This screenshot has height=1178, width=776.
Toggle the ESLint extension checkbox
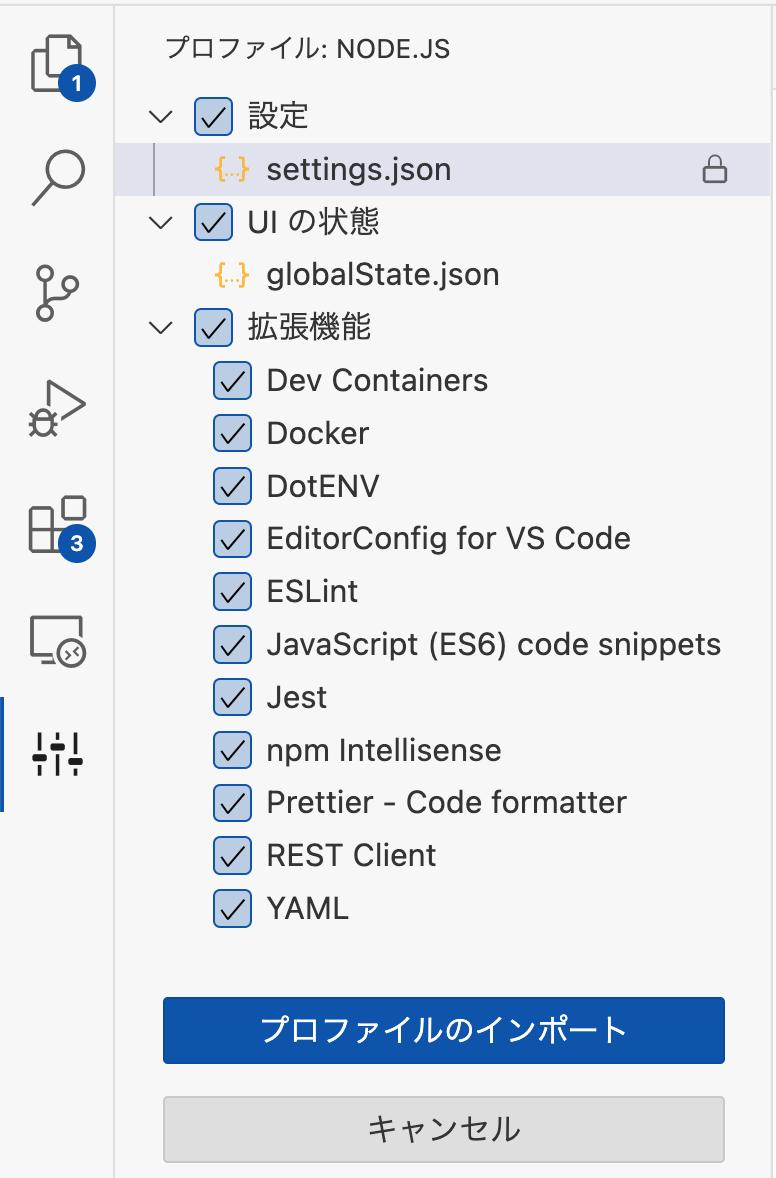[232, 591]
